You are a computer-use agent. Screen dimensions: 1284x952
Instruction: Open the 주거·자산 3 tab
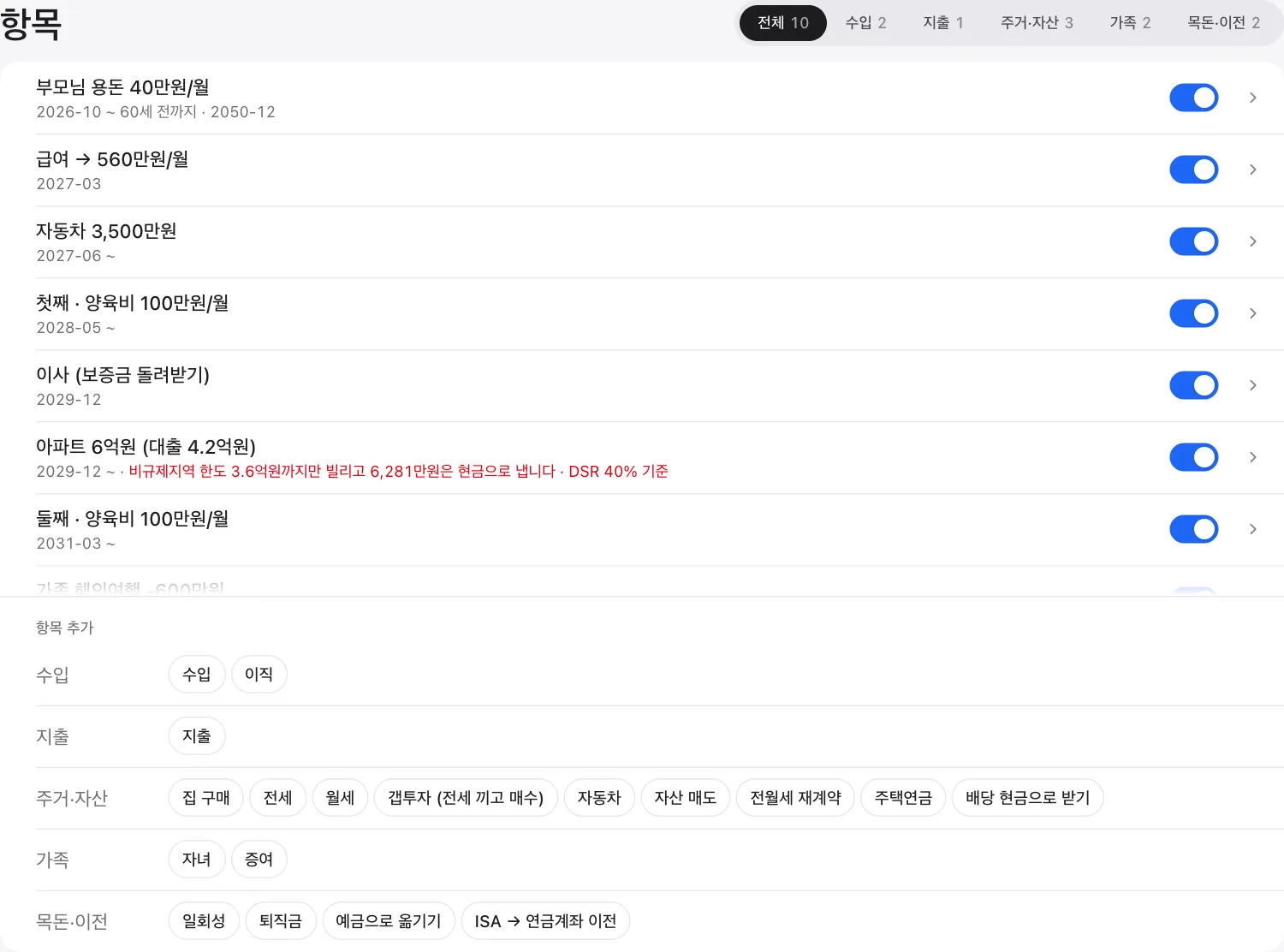(1037, 23)
